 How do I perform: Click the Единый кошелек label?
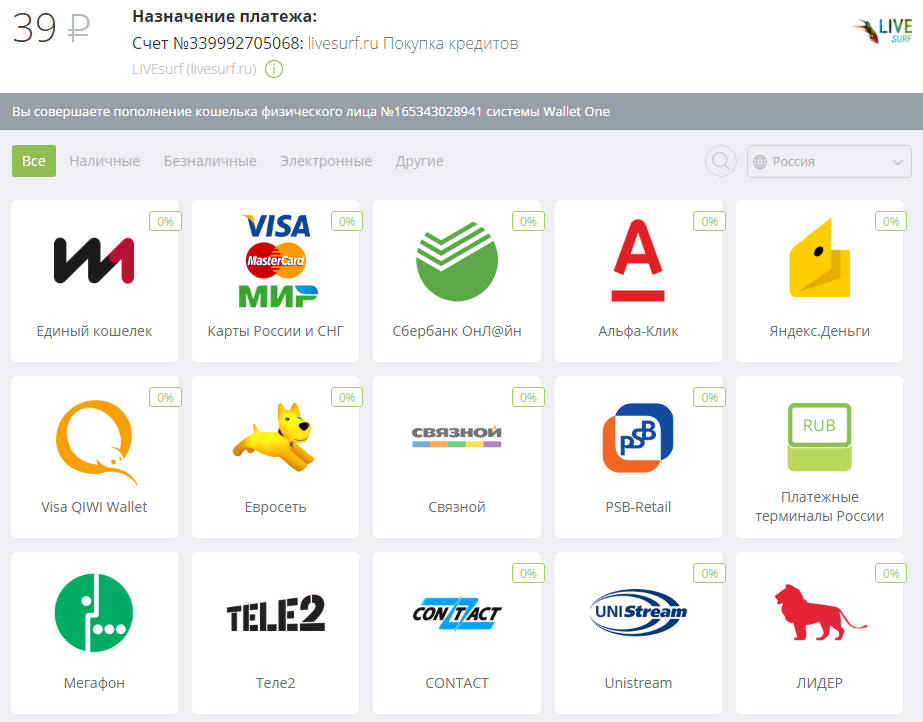tap(94, 331)
